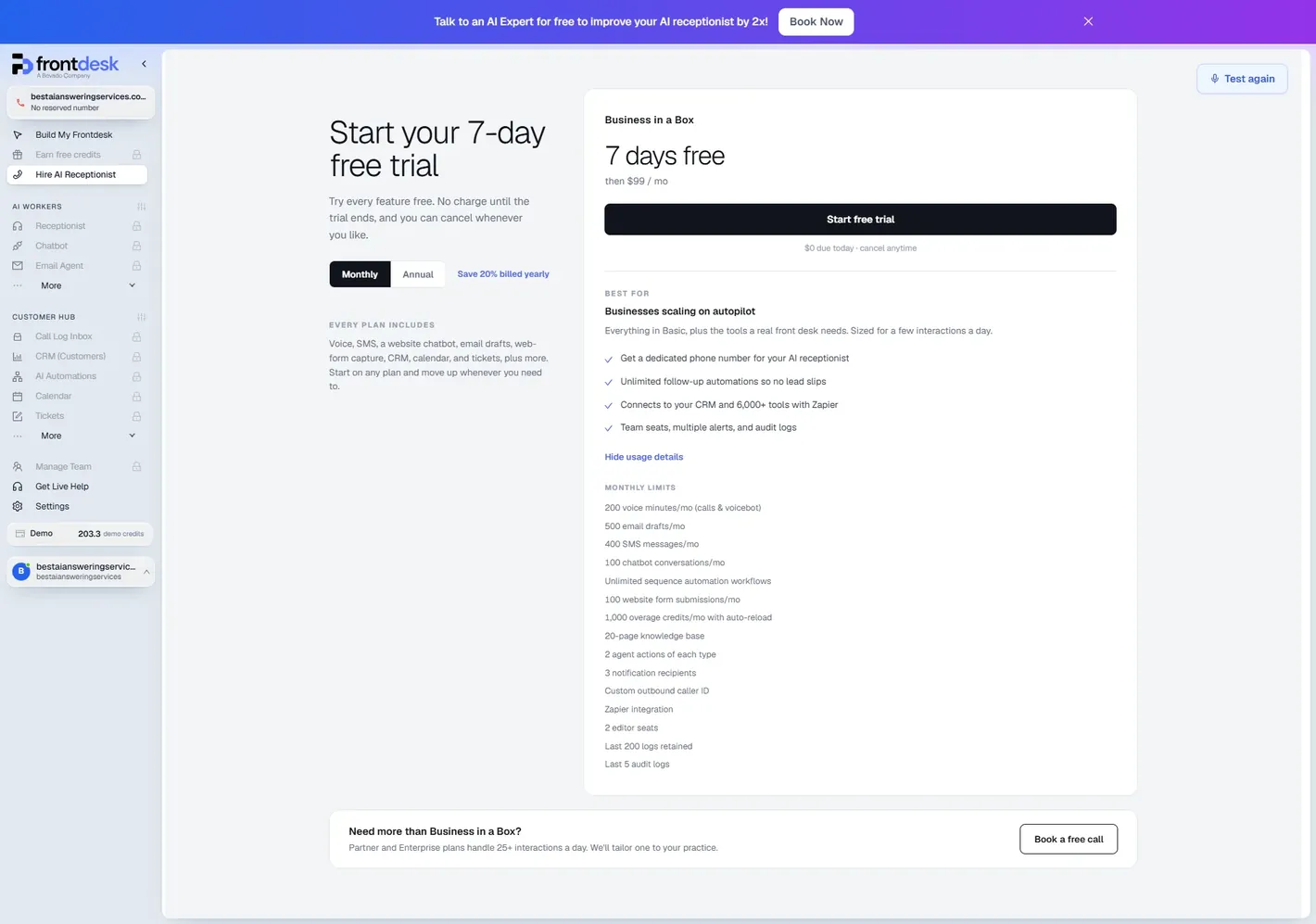Screen dimensions: 1316x924
Task: Click the Customer Hub reorder settings icon
Action: tap(141, 317)
